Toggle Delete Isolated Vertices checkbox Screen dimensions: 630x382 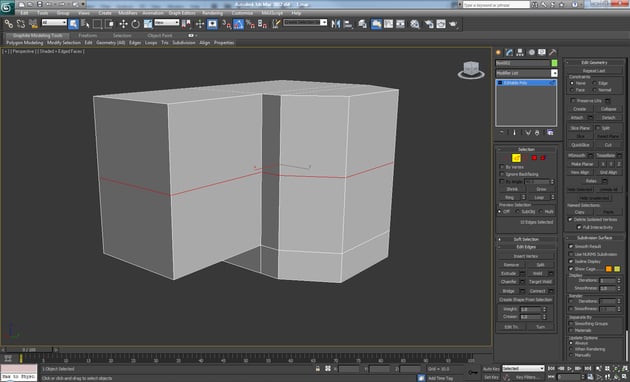coord(570,219)
